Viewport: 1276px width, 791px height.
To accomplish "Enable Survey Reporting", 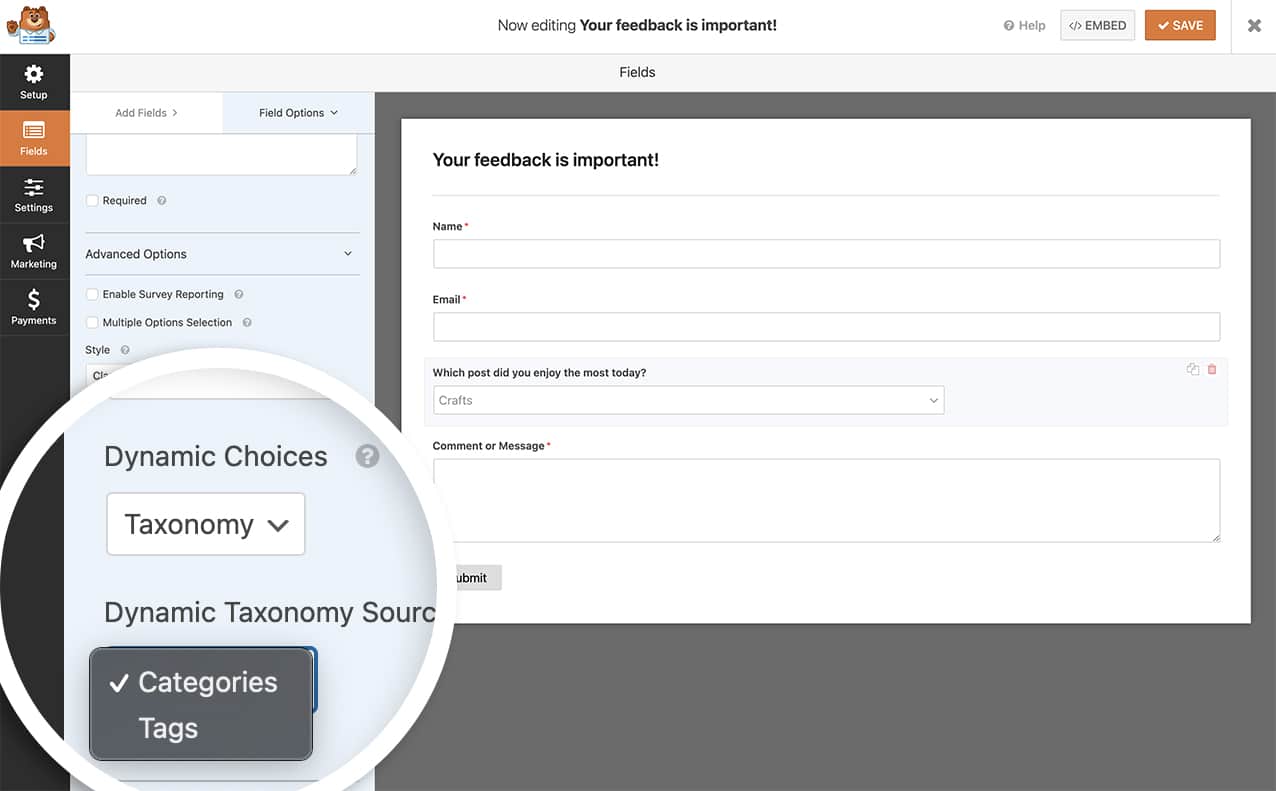I will [x=91, y=294].
